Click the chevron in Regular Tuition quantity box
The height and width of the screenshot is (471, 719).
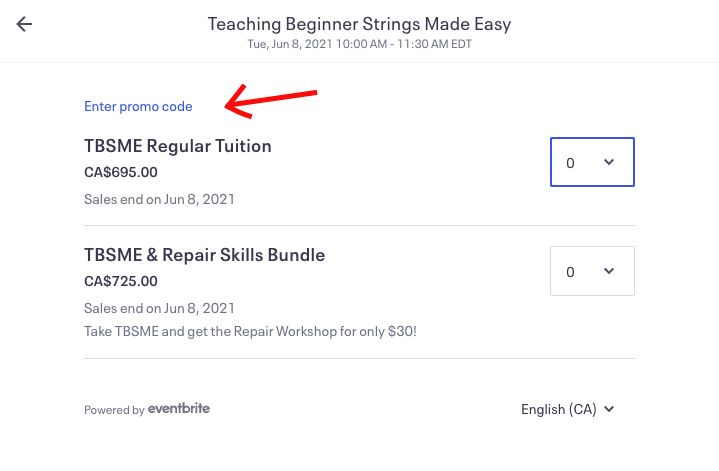609,162
